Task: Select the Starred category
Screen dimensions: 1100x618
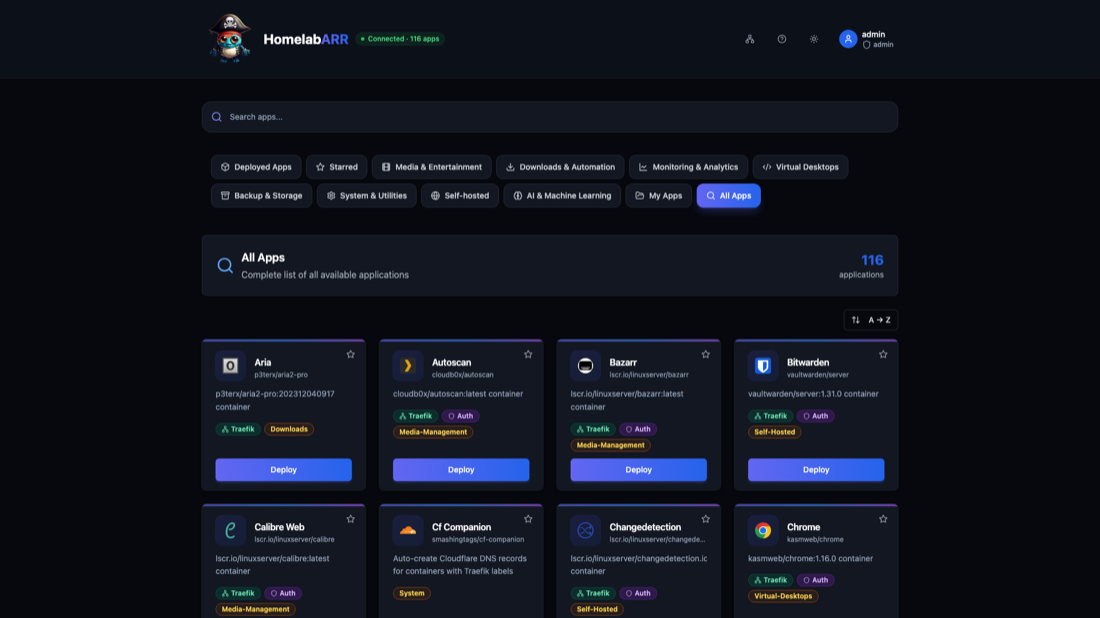Action: 337,167
